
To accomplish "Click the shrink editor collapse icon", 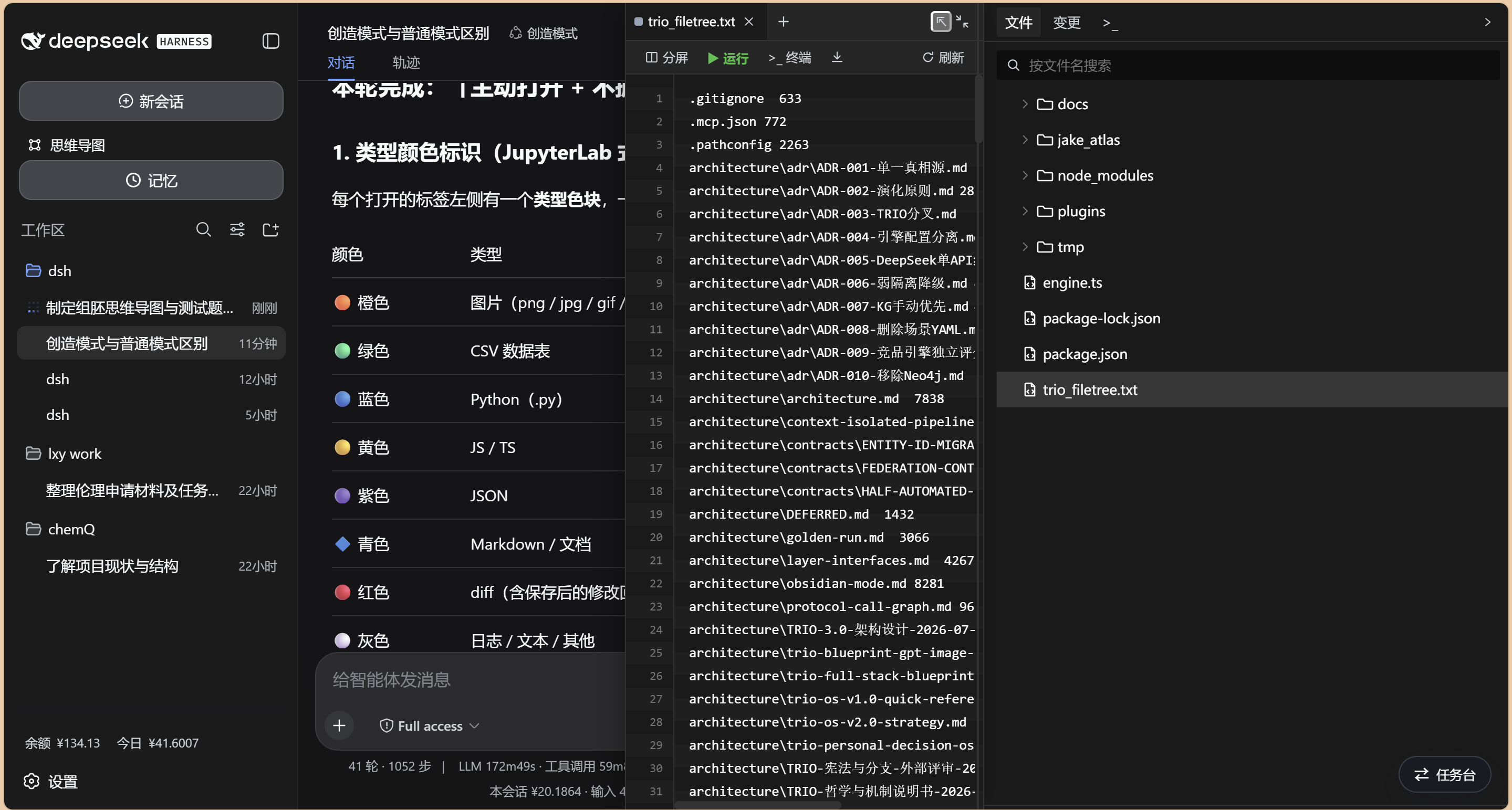I will 962,22.
